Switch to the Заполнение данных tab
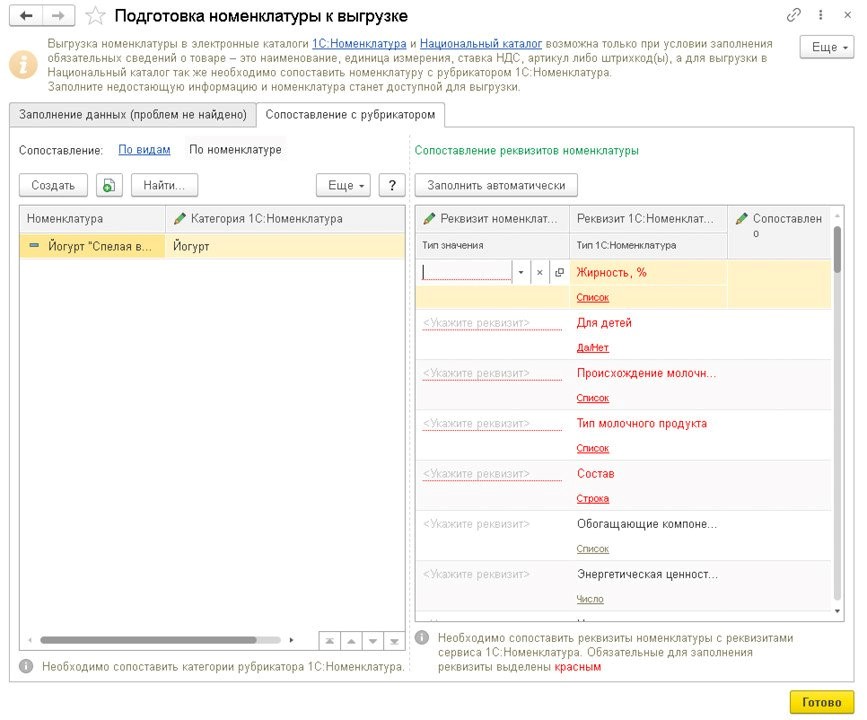Image resolution: width=867 pixels, height=720 pixels. (132, 115)
